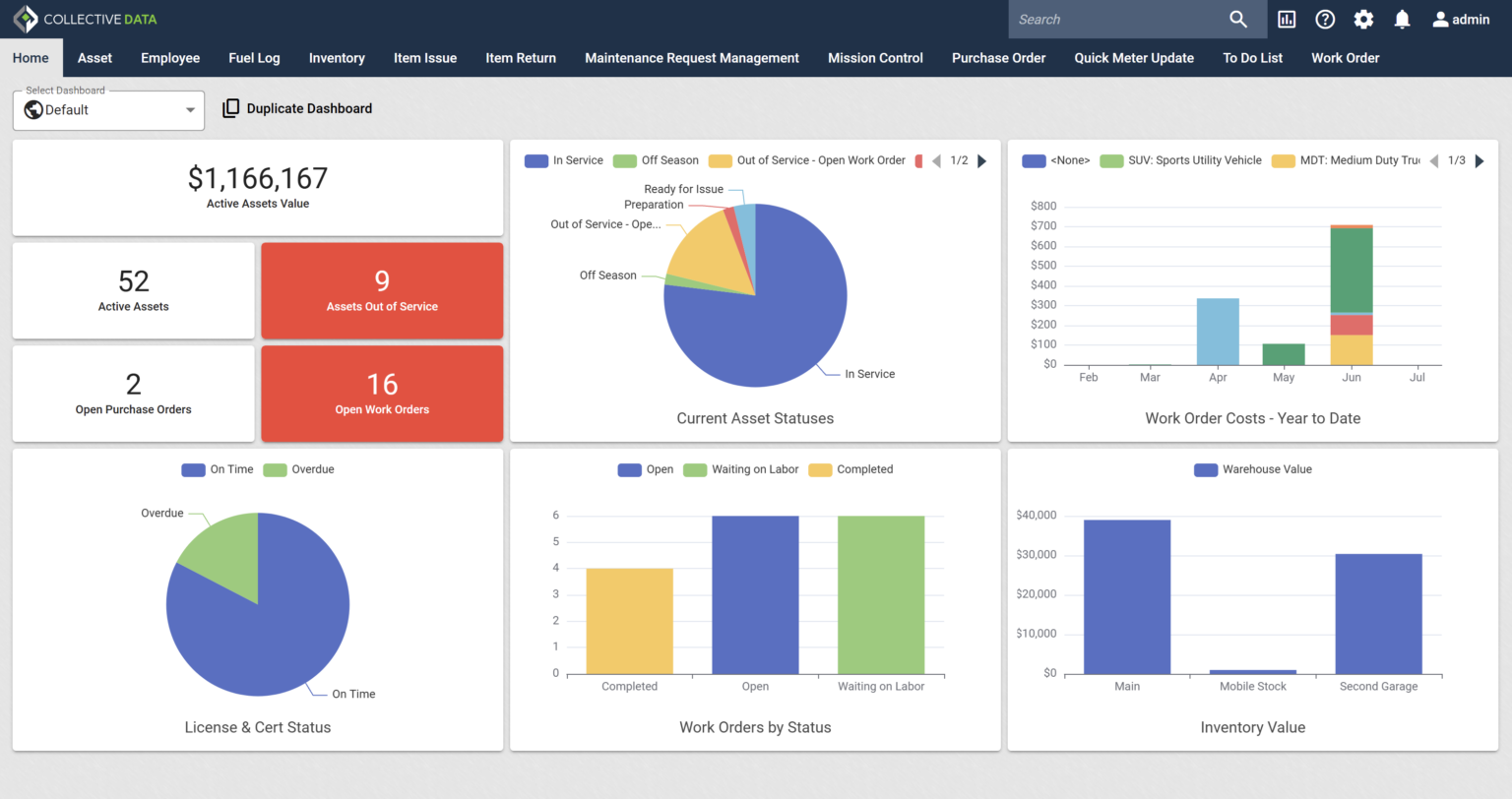Viewport: 1512px width, 799px height.
Task: Go to next legend page in Asset Statuses
Action: 981,160
